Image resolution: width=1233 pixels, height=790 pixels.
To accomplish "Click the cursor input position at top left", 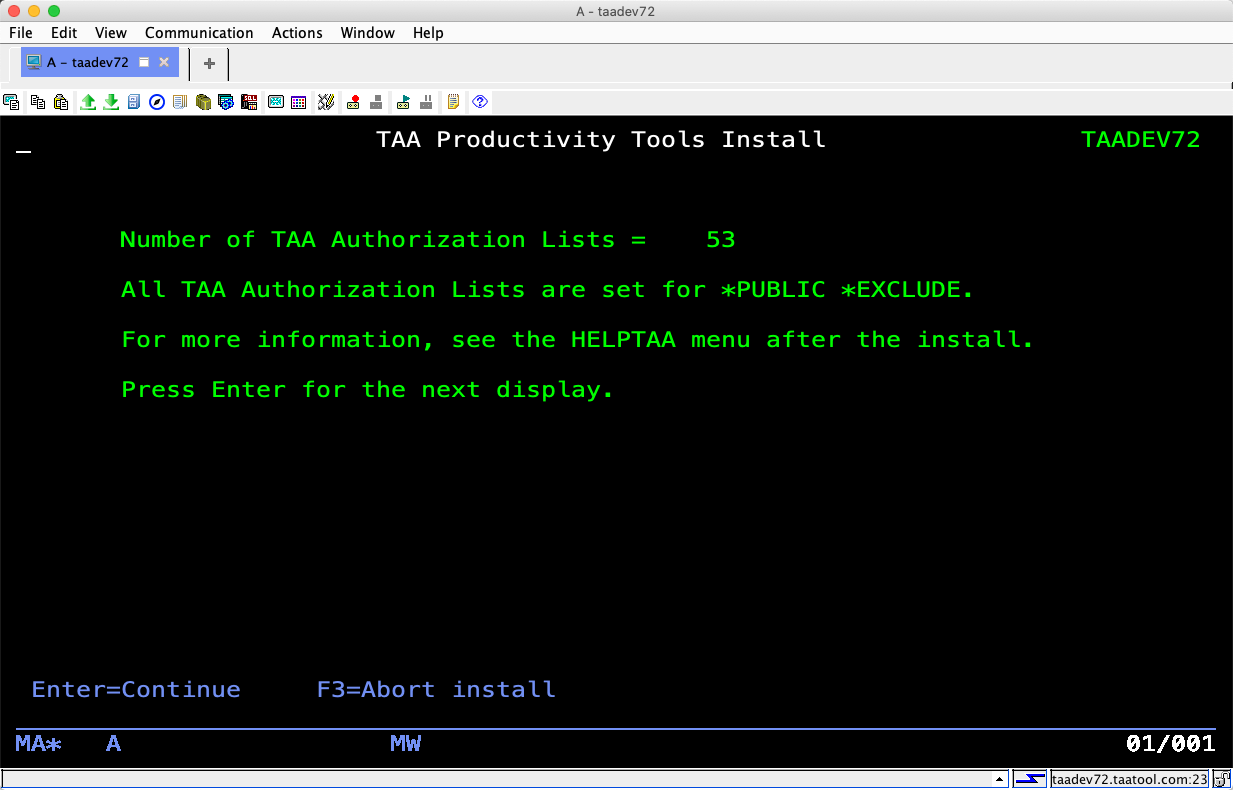I will [23, 150].
